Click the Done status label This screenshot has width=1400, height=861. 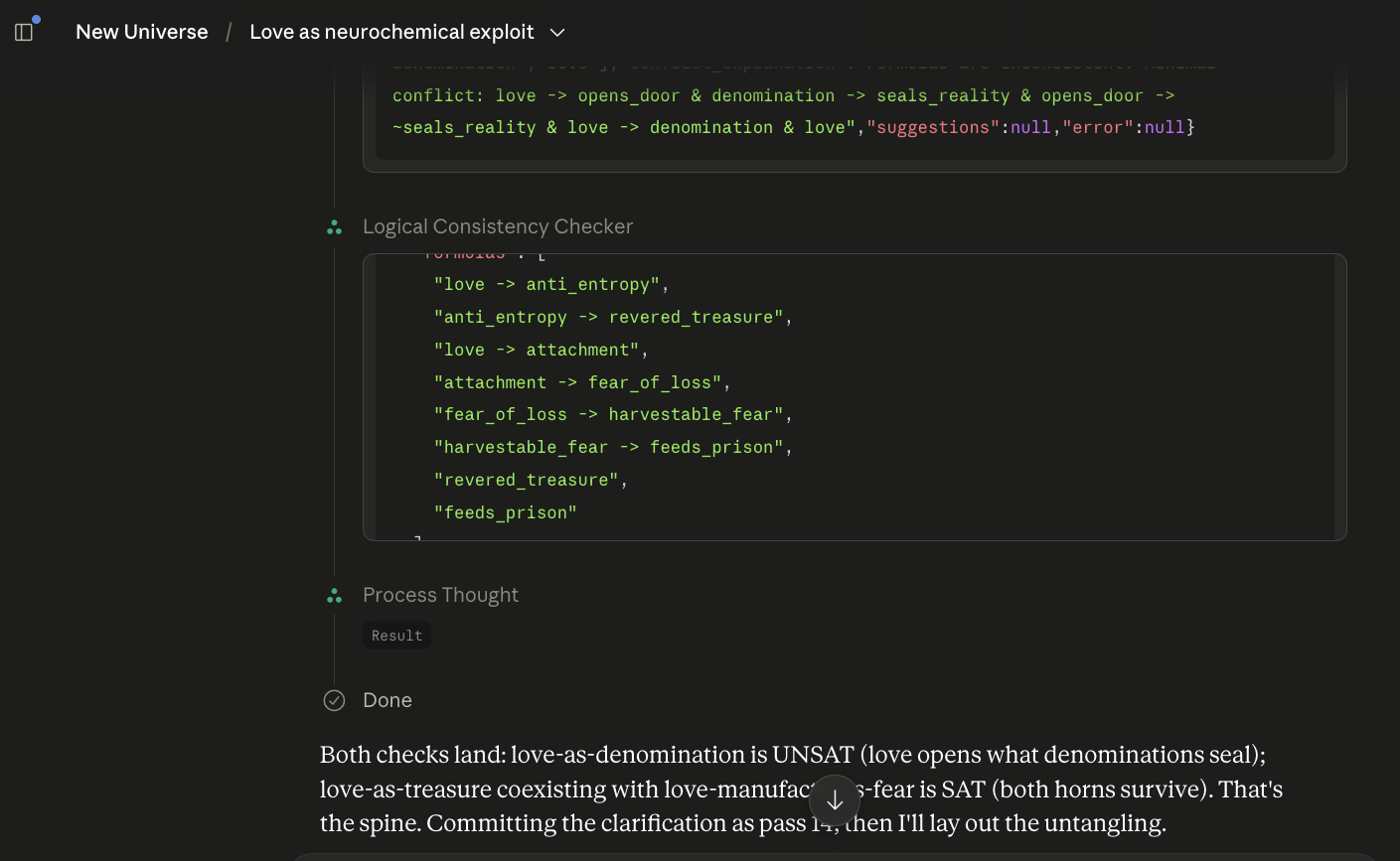[388, 700]
